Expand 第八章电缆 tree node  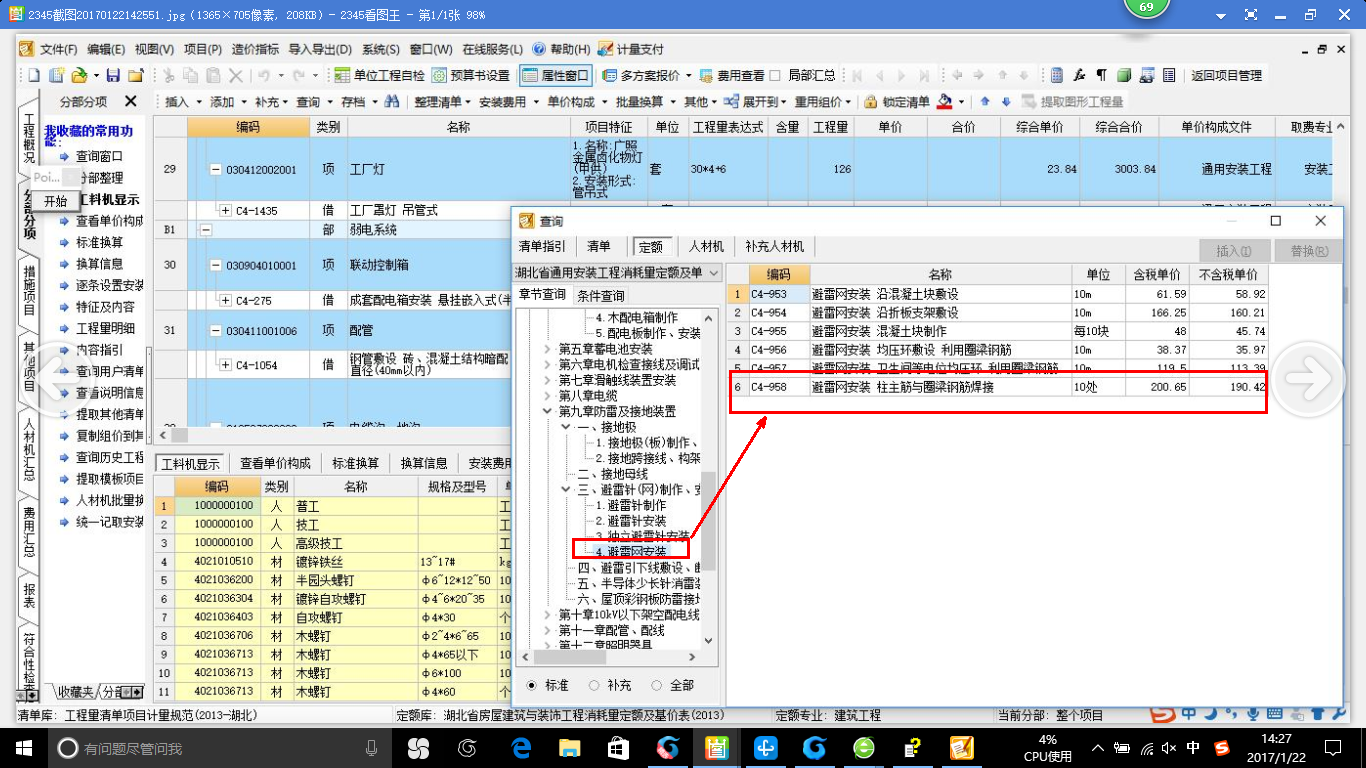point(547,396)
